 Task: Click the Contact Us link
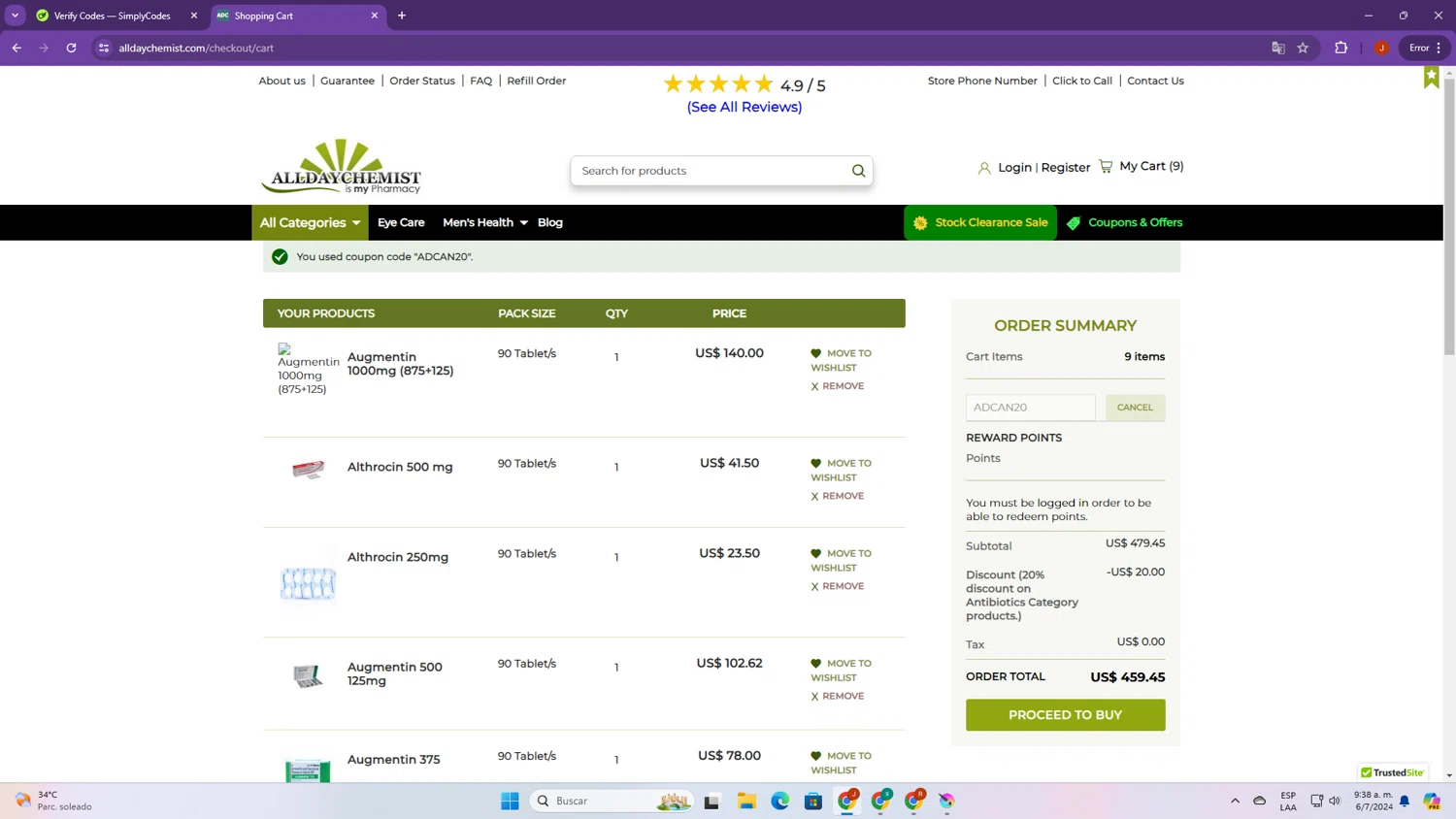tap(1155, 81)
